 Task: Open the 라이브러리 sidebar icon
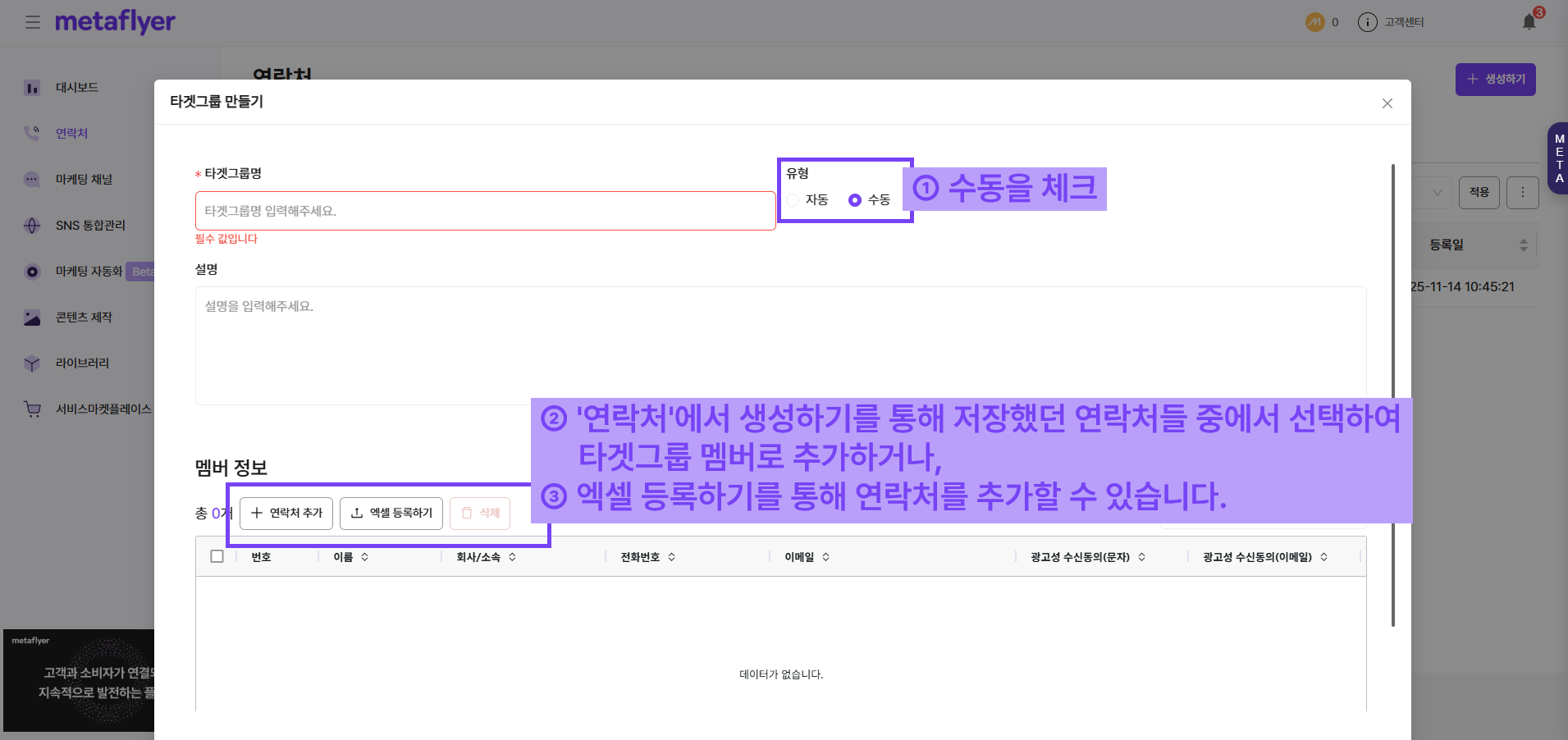pyautogui.click(x=32, y=363)
